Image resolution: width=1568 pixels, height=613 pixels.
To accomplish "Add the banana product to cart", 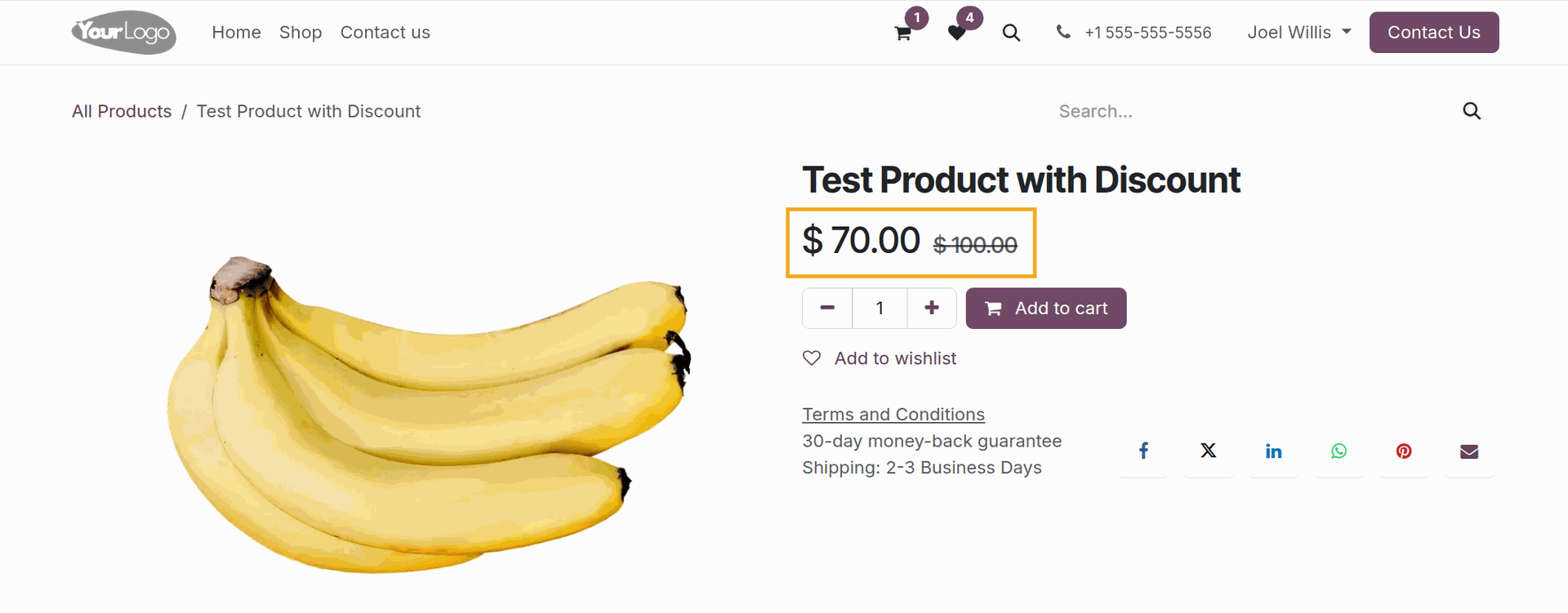I will pos(1045,308).
